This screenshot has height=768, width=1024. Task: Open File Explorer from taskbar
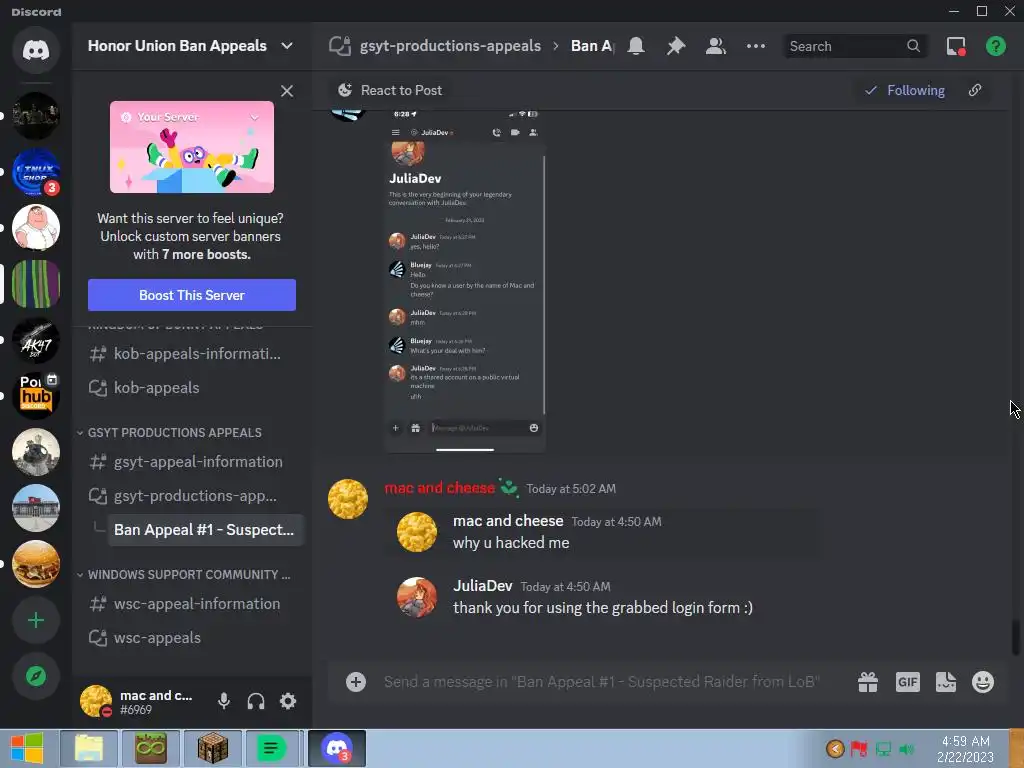pyautogui.click(x=89, y=748)
